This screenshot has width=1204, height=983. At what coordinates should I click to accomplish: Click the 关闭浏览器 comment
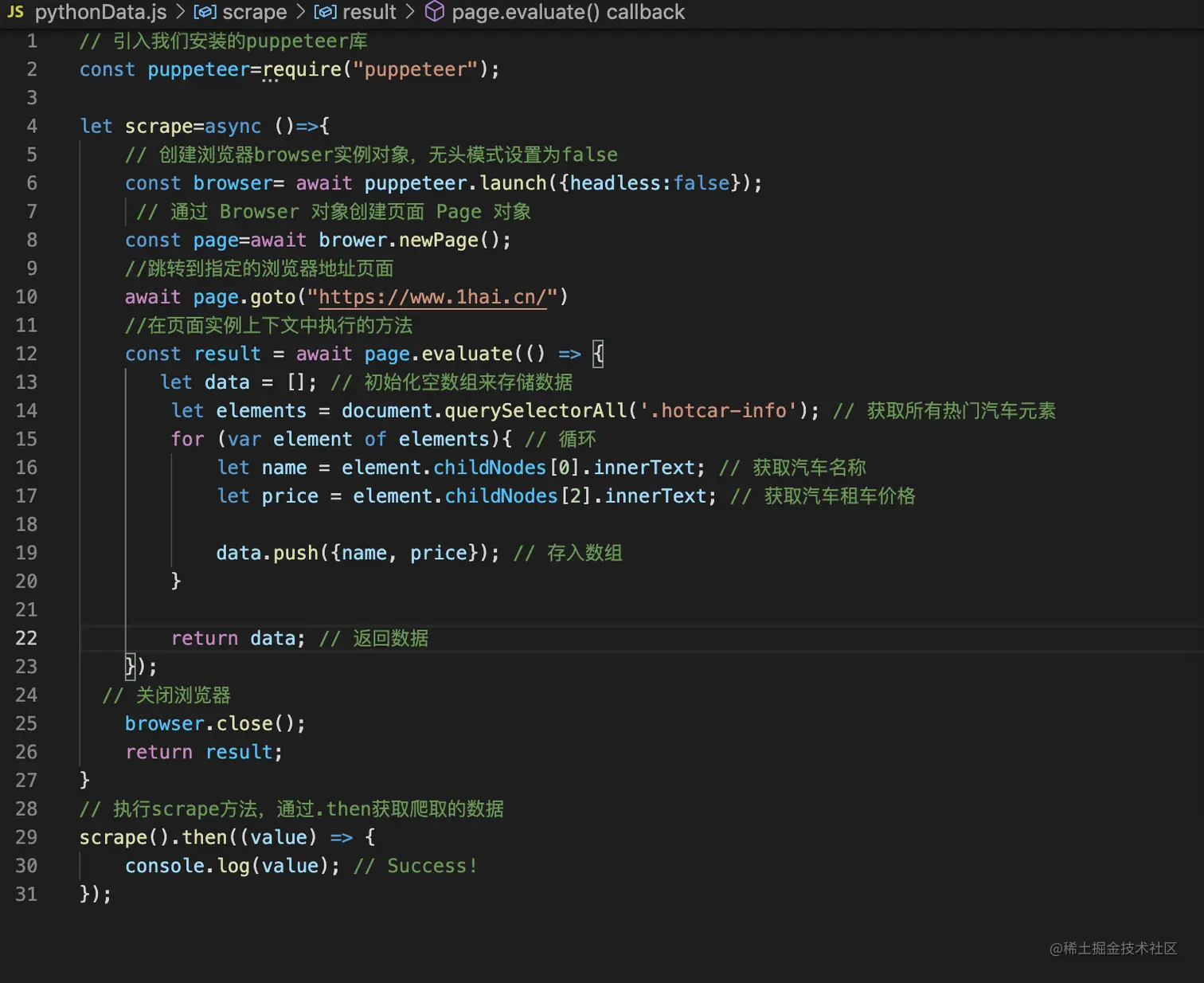click(167, 695)
